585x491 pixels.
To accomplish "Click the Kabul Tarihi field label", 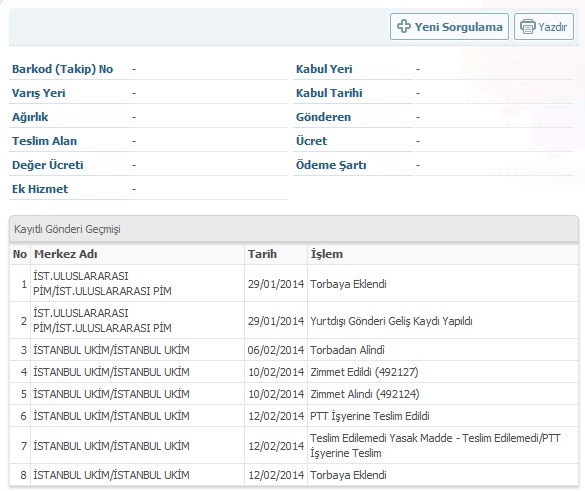I will [x=329, y=93].
